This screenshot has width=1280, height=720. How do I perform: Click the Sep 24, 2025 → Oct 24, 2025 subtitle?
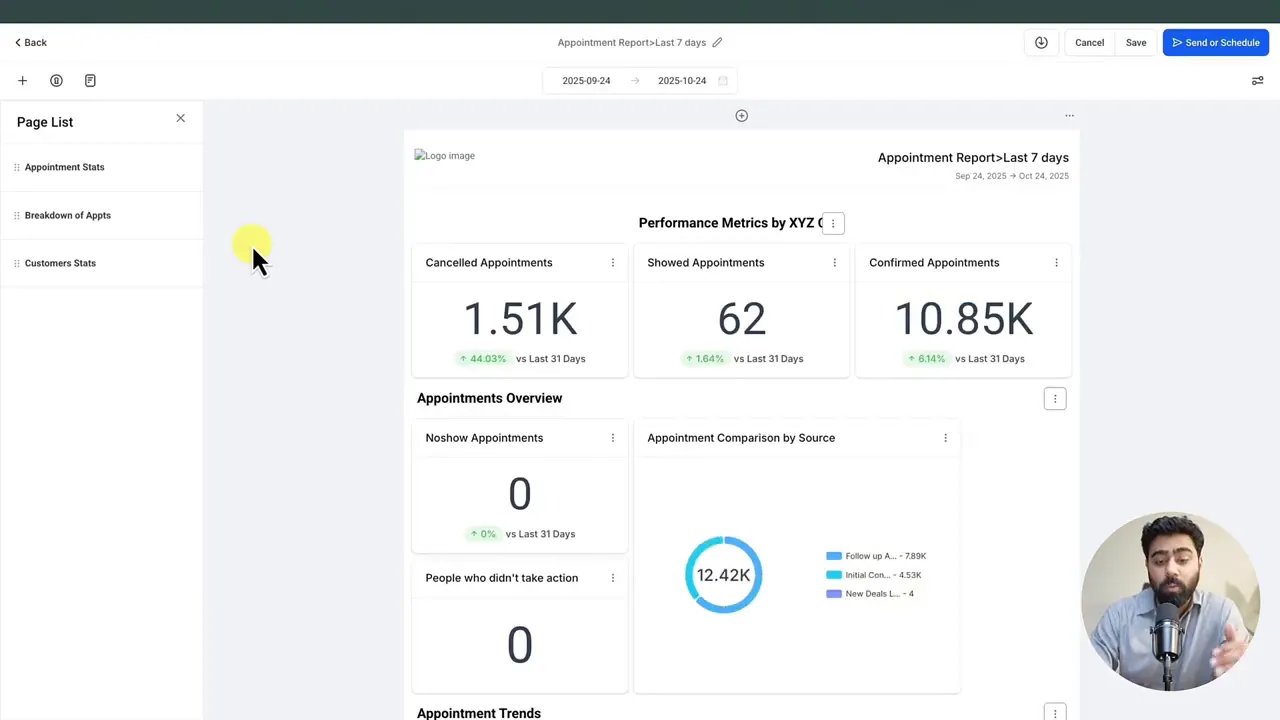point(1012,176)
